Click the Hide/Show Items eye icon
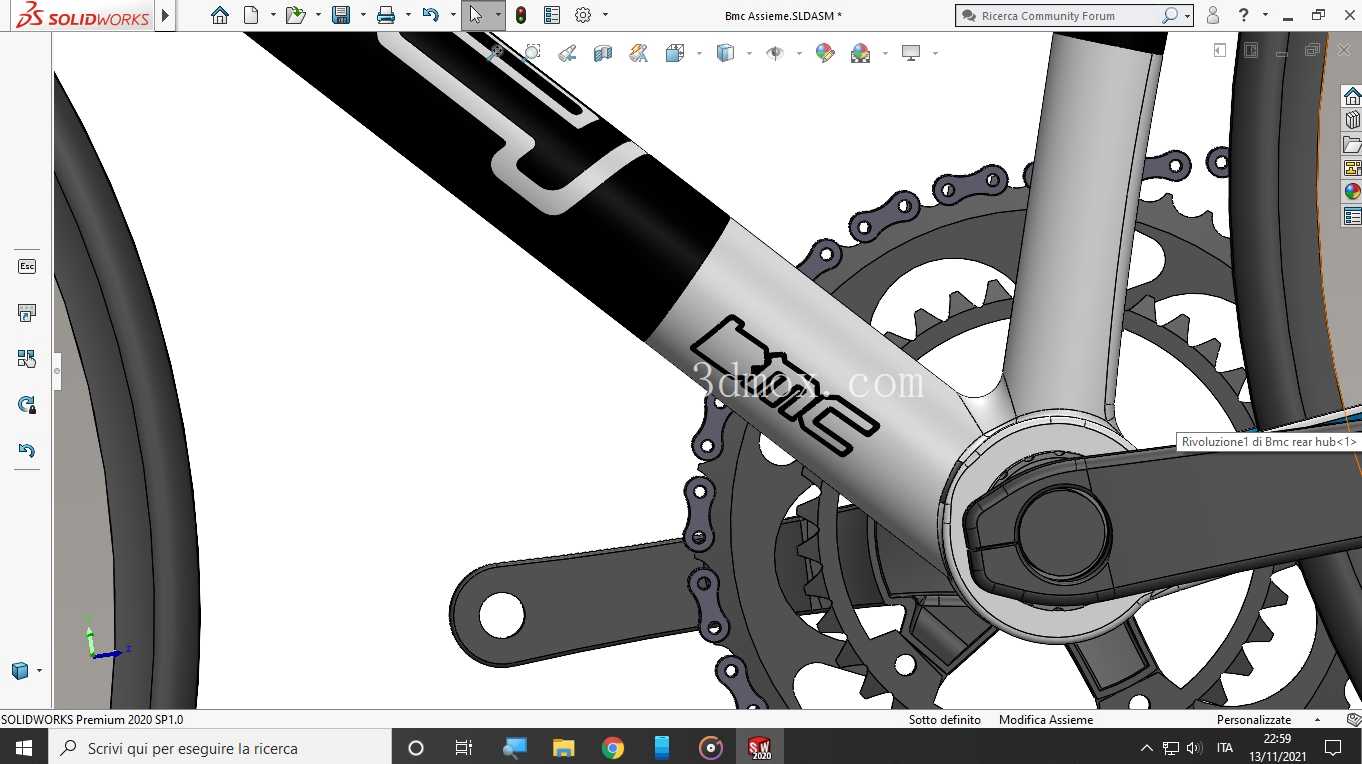Image resolution: width=1362 pixels, height=764 pixels. (775, 53)
